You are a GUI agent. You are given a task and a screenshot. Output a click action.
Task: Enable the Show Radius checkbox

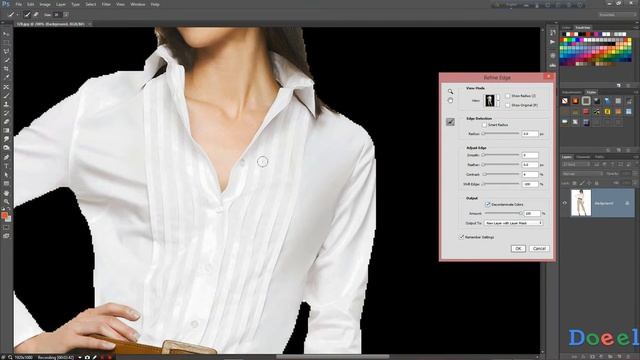click(x=507, y=96)
